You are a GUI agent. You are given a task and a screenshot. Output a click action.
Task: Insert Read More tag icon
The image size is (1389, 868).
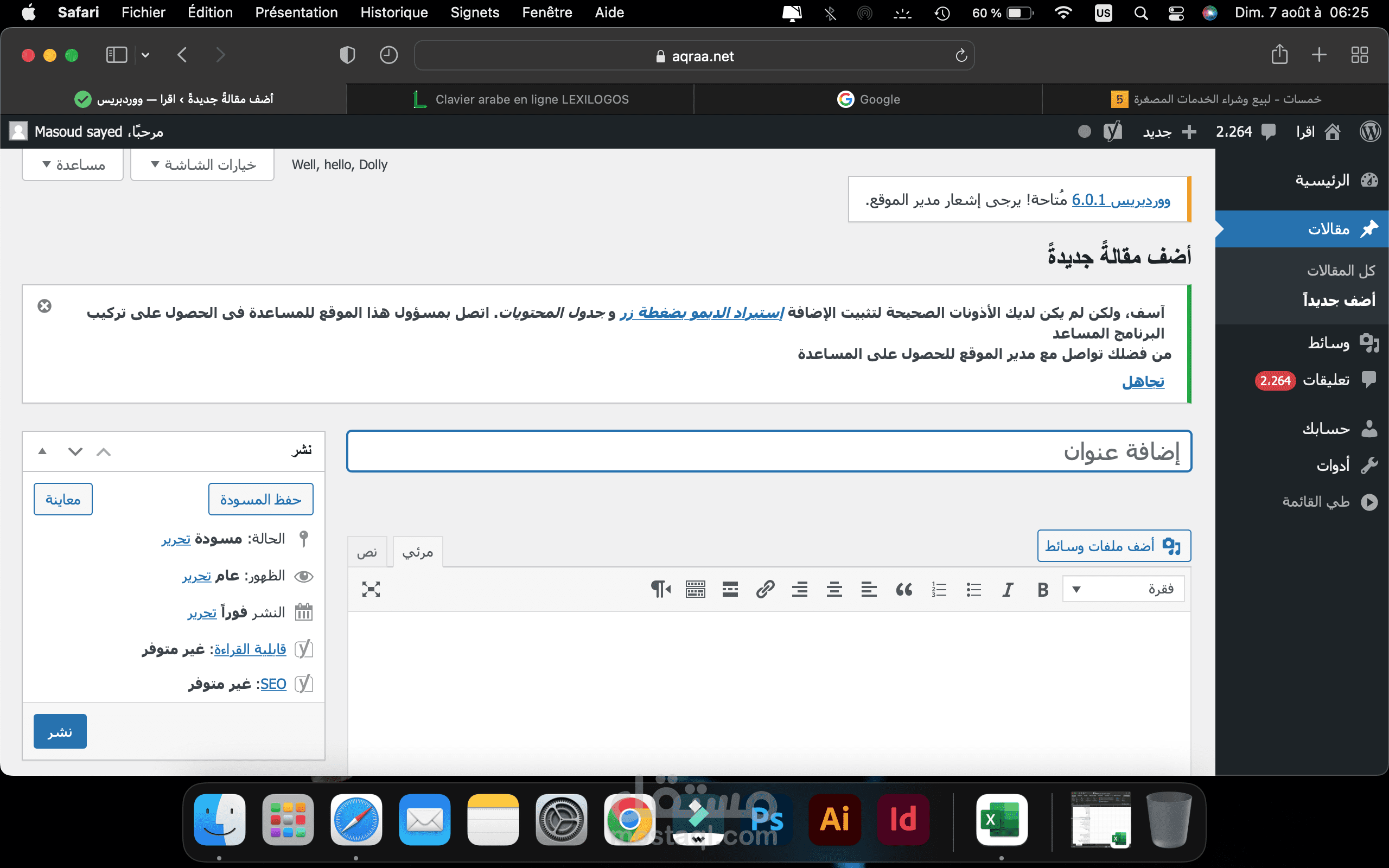click(730, 590)
